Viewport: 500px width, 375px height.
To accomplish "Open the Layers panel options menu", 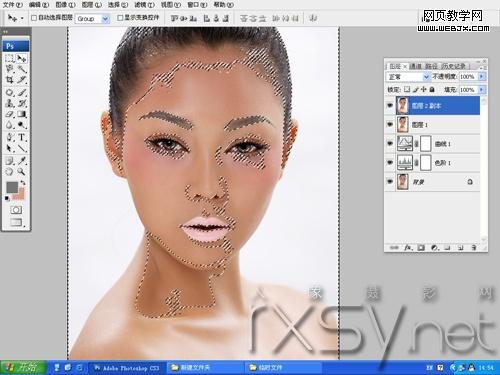I will 482,67.
